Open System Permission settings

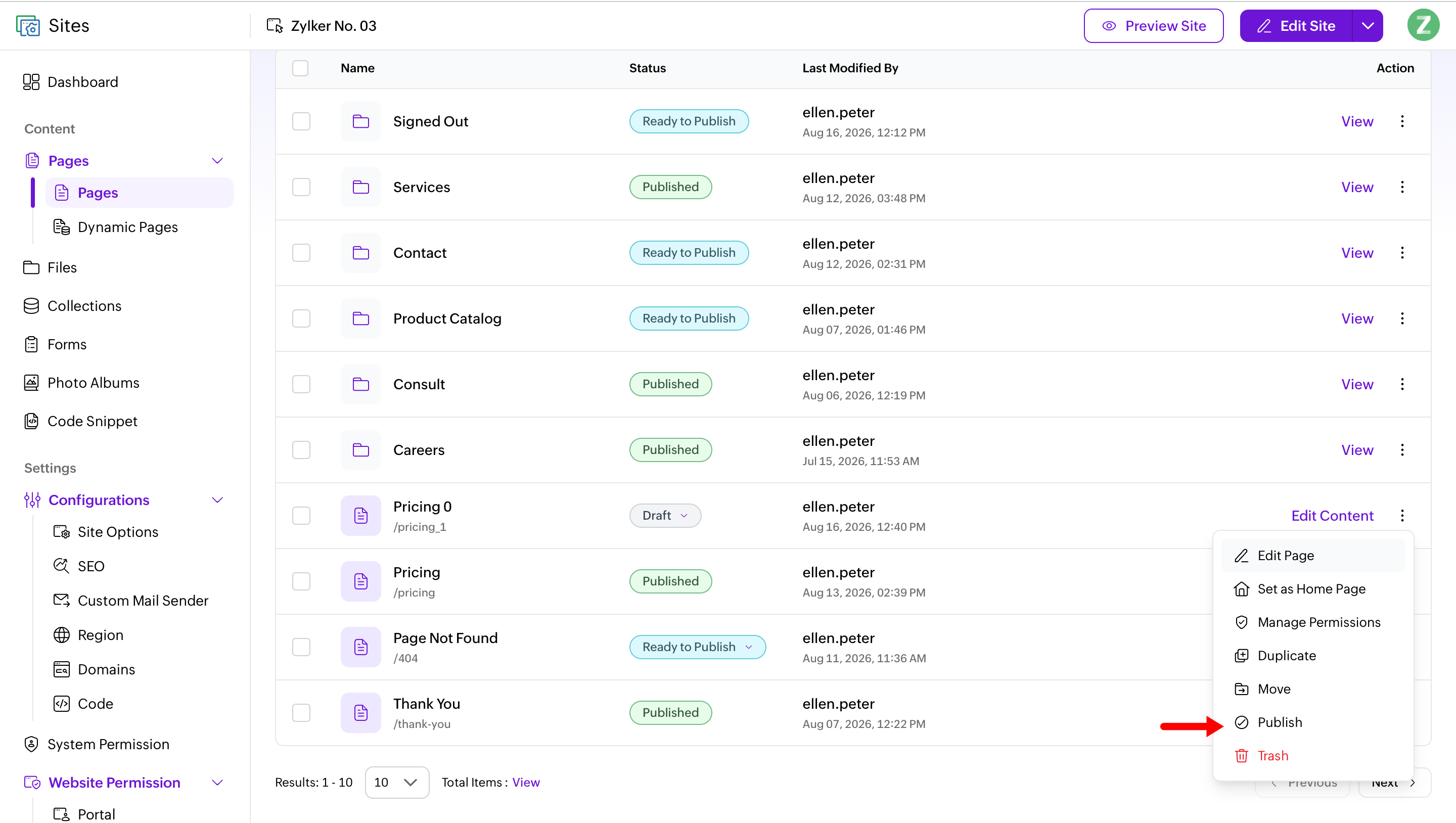97,744
